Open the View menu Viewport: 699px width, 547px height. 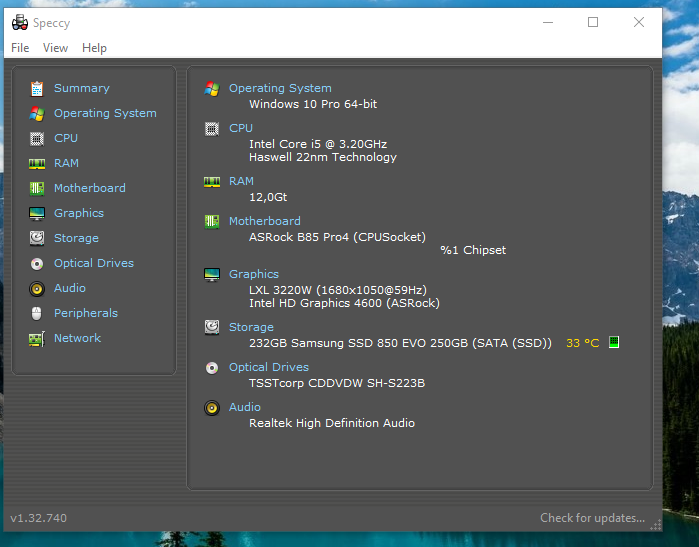pyautogui.click(x=55, y=48)
